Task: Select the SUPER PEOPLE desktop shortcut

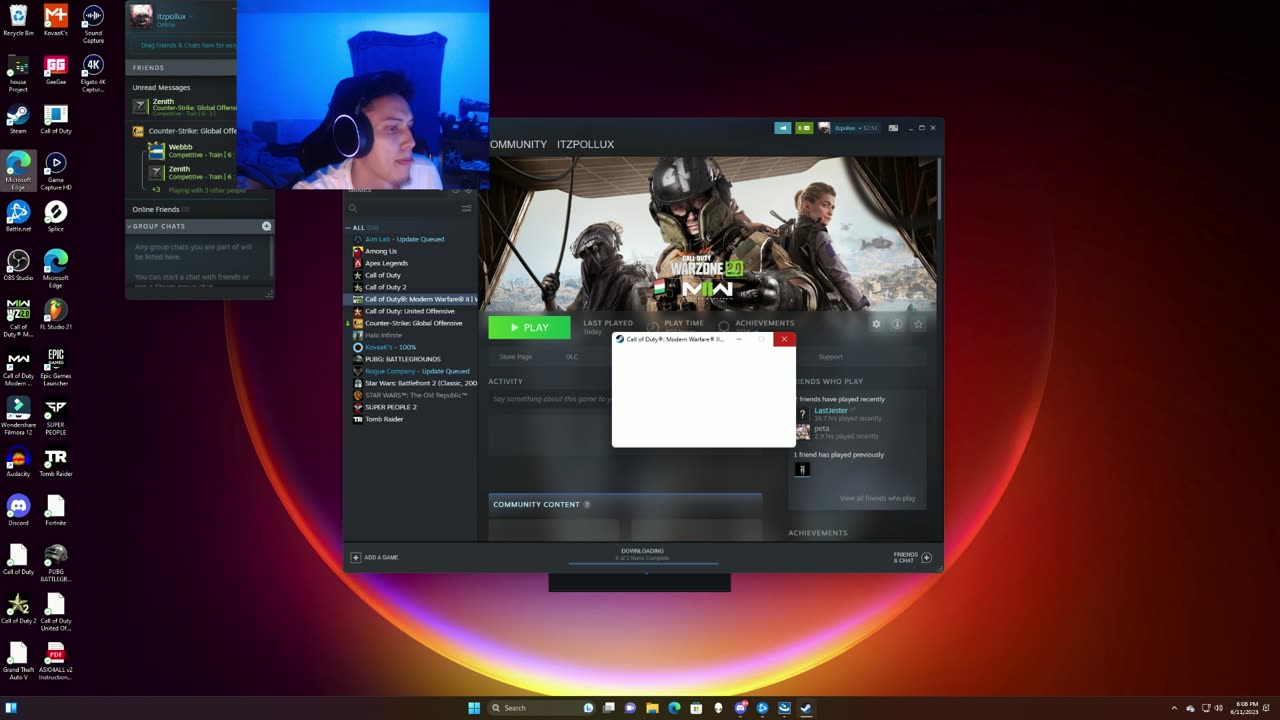Action: 56,417
